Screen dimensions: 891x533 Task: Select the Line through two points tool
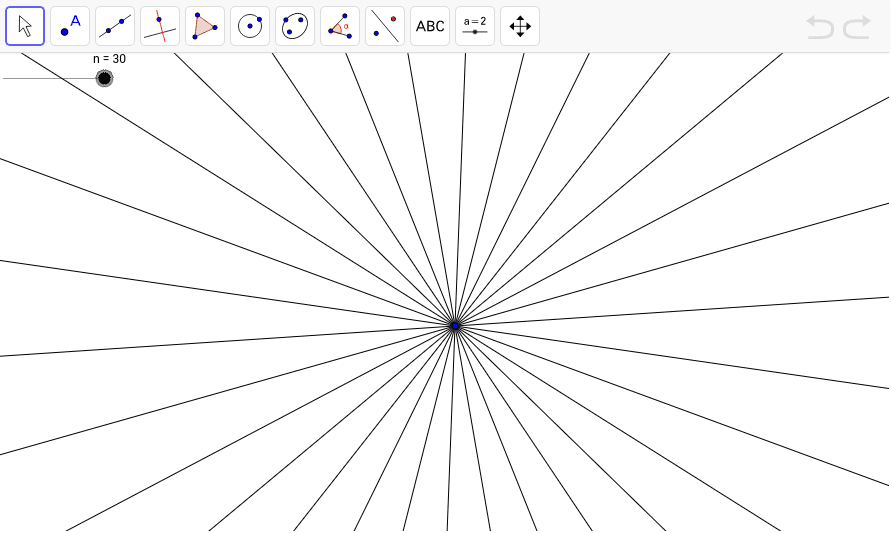point(115,26)
